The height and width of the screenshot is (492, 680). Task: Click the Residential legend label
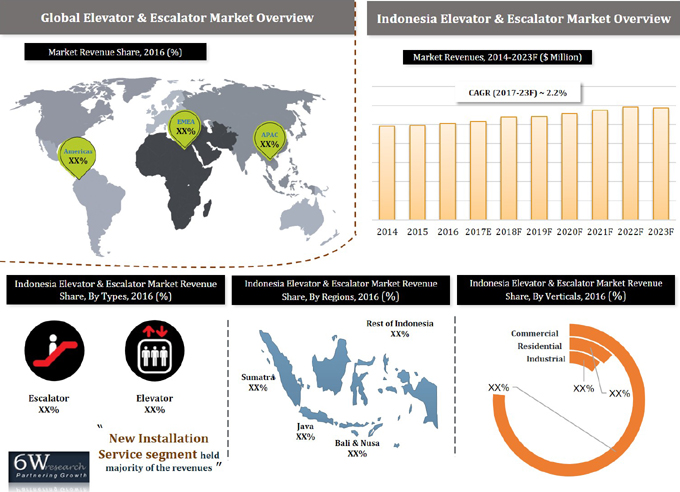(539, 346)
